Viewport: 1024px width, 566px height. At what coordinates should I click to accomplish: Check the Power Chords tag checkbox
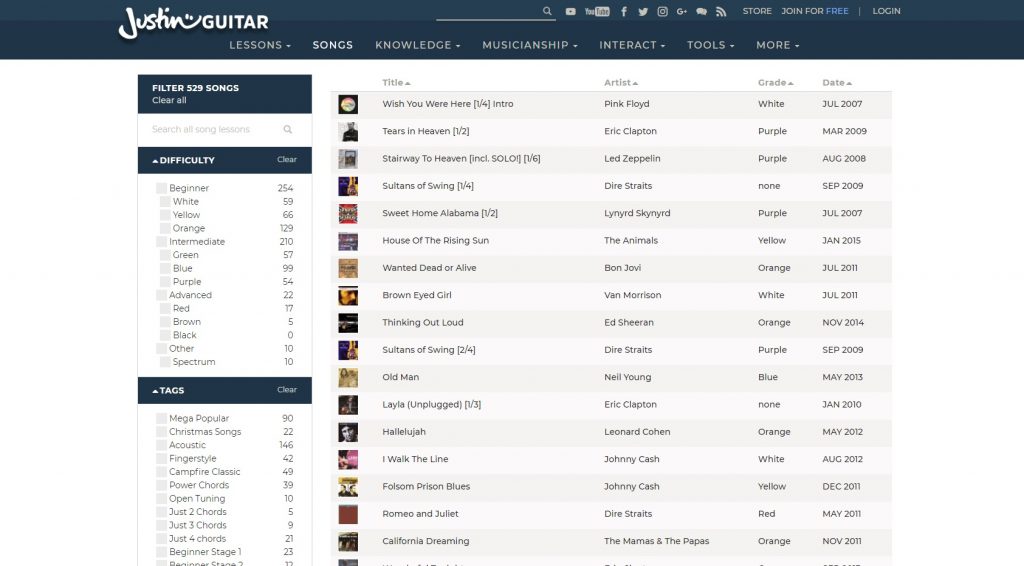161,486
